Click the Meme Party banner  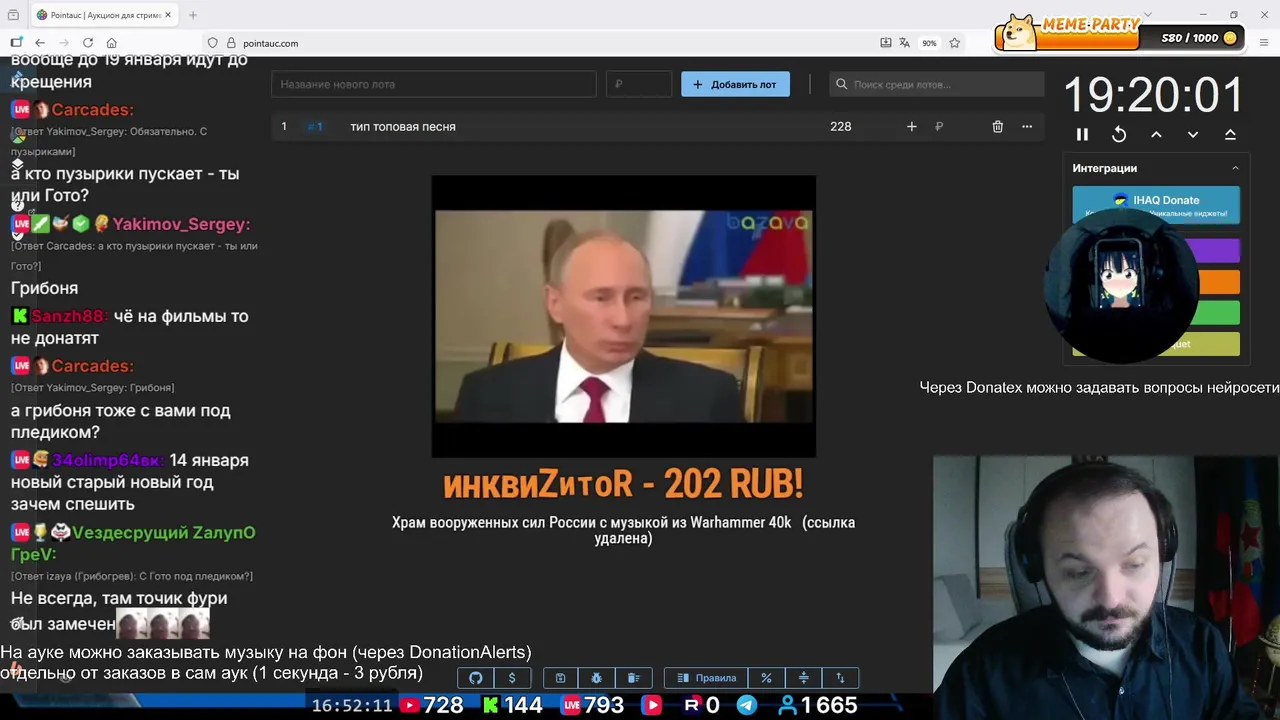[x=1120, y=33]
